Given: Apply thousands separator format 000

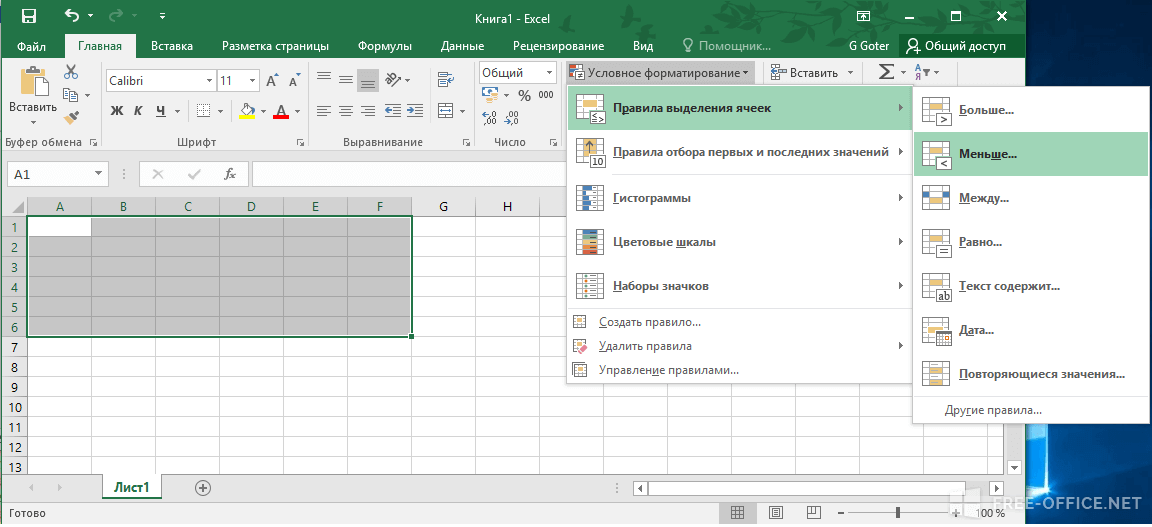Looking at the screenshot, I should coord(546,96).
